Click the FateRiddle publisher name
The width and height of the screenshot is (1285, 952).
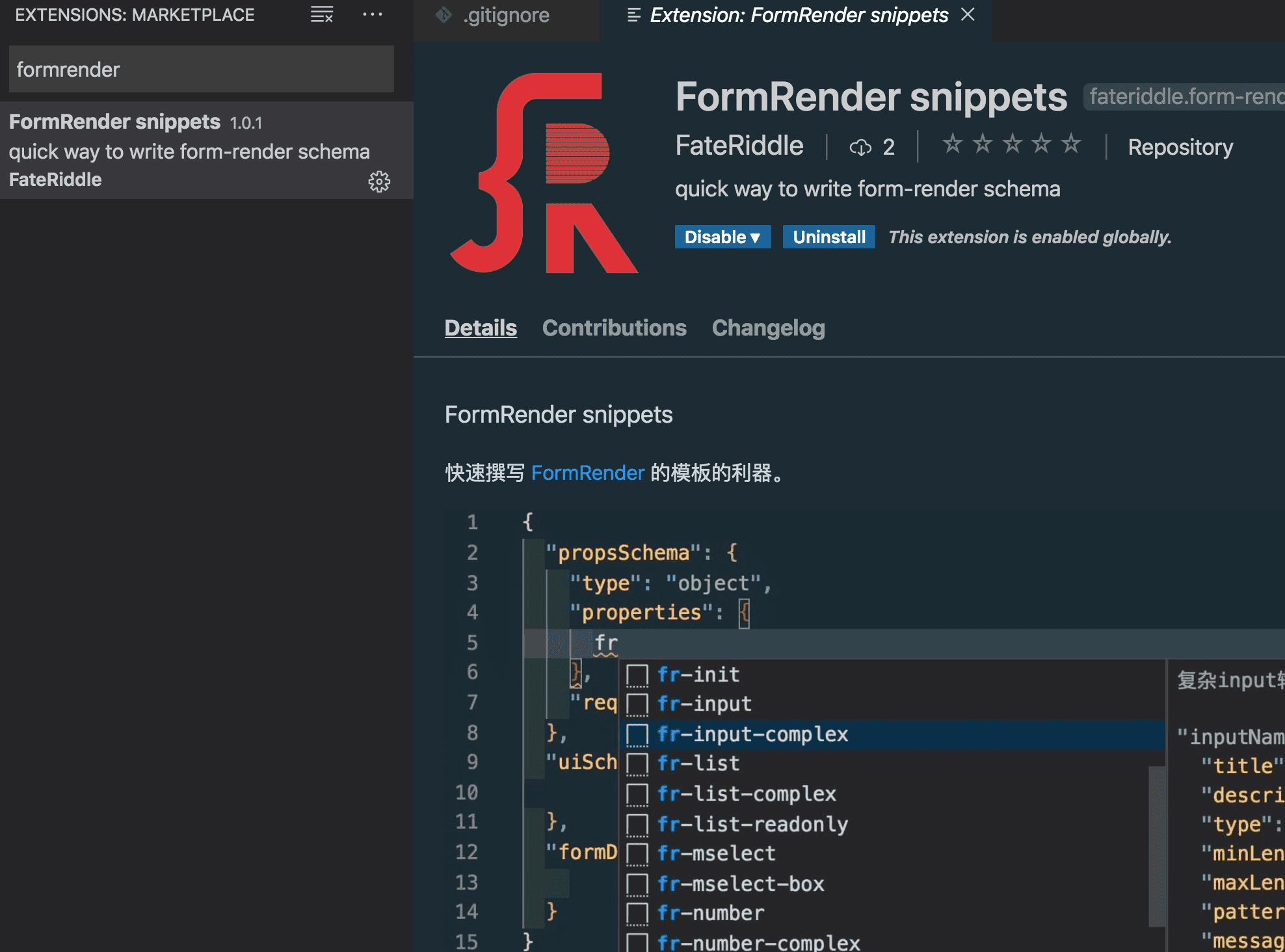pyautogui.click(x=739, y=146)
